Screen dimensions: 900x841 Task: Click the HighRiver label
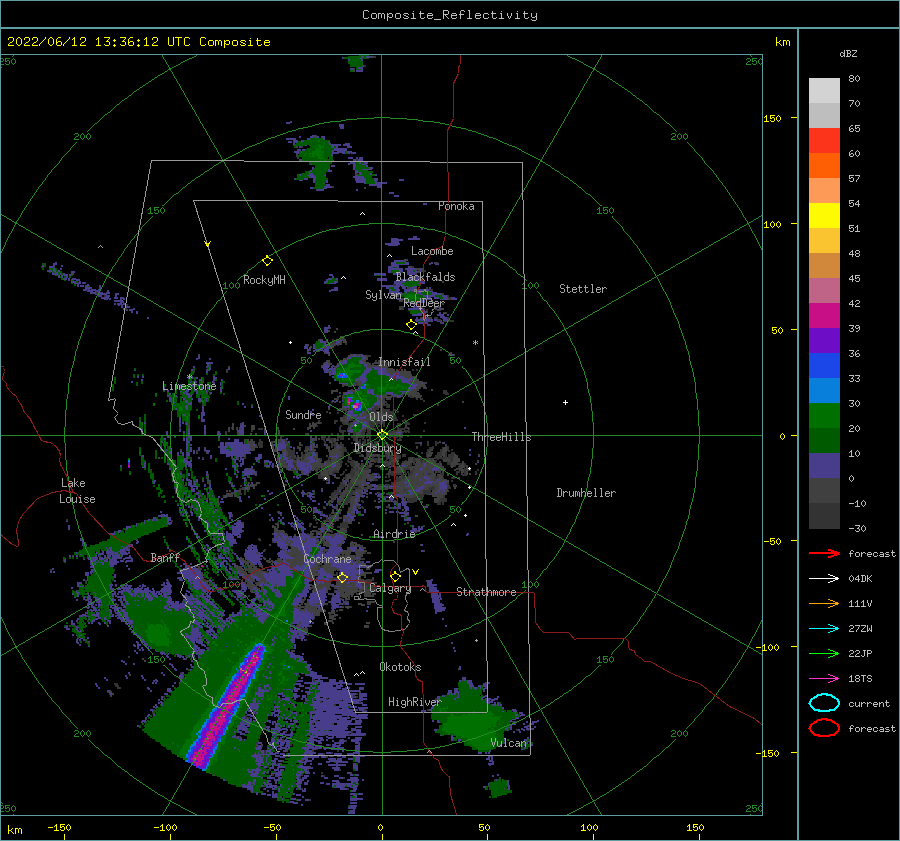(414, 702)
